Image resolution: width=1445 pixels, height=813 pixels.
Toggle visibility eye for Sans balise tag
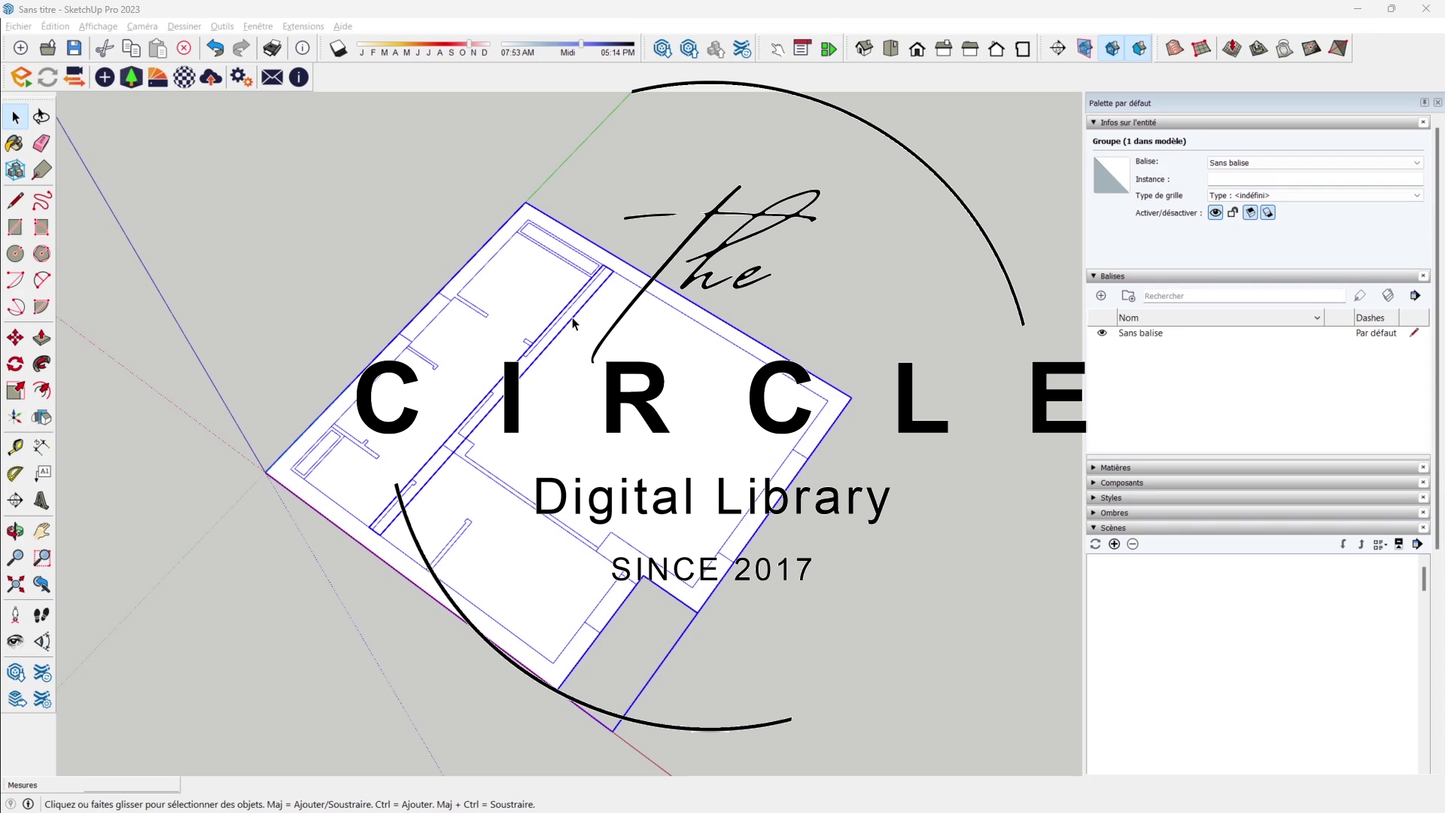pos(1102,333)
